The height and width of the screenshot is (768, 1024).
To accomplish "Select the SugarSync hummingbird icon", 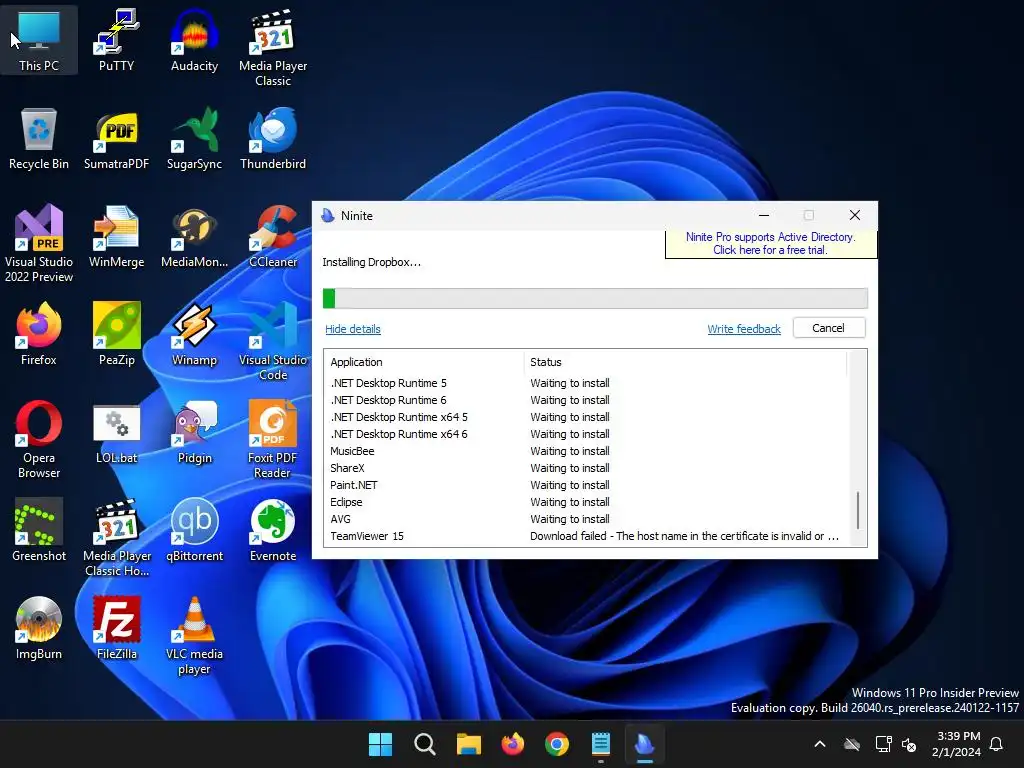I will [194, 138].
